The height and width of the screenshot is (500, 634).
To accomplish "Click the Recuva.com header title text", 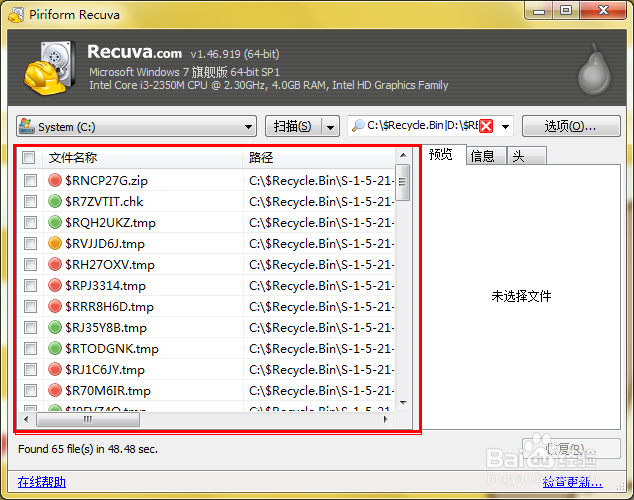I will [135, 52].
